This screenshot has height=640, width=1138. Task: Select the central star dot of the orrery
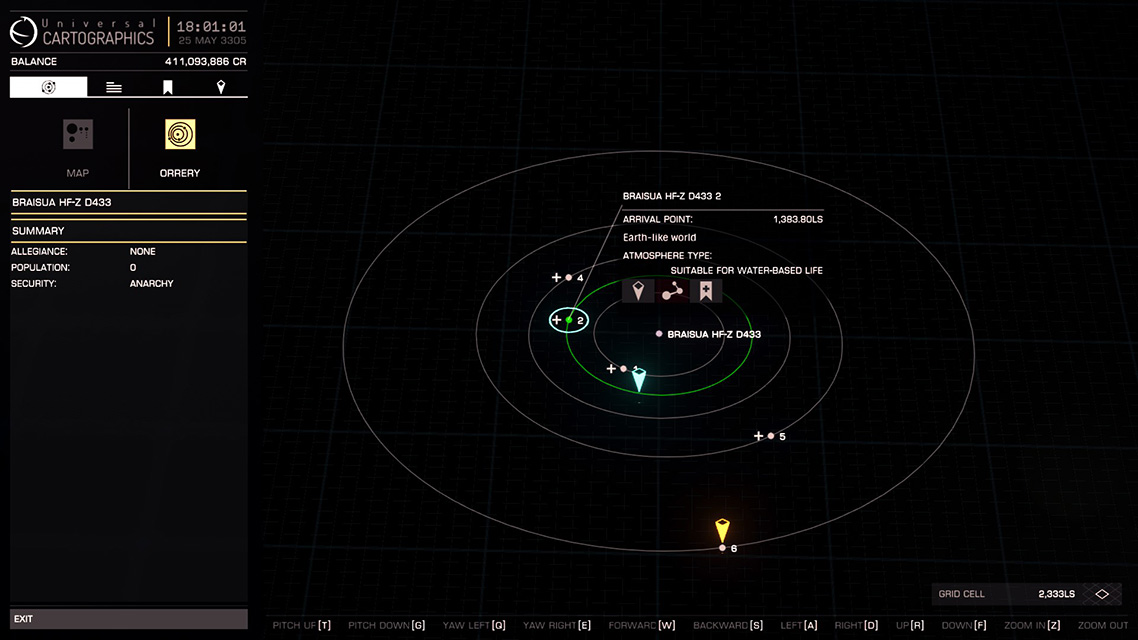(659, 334)
